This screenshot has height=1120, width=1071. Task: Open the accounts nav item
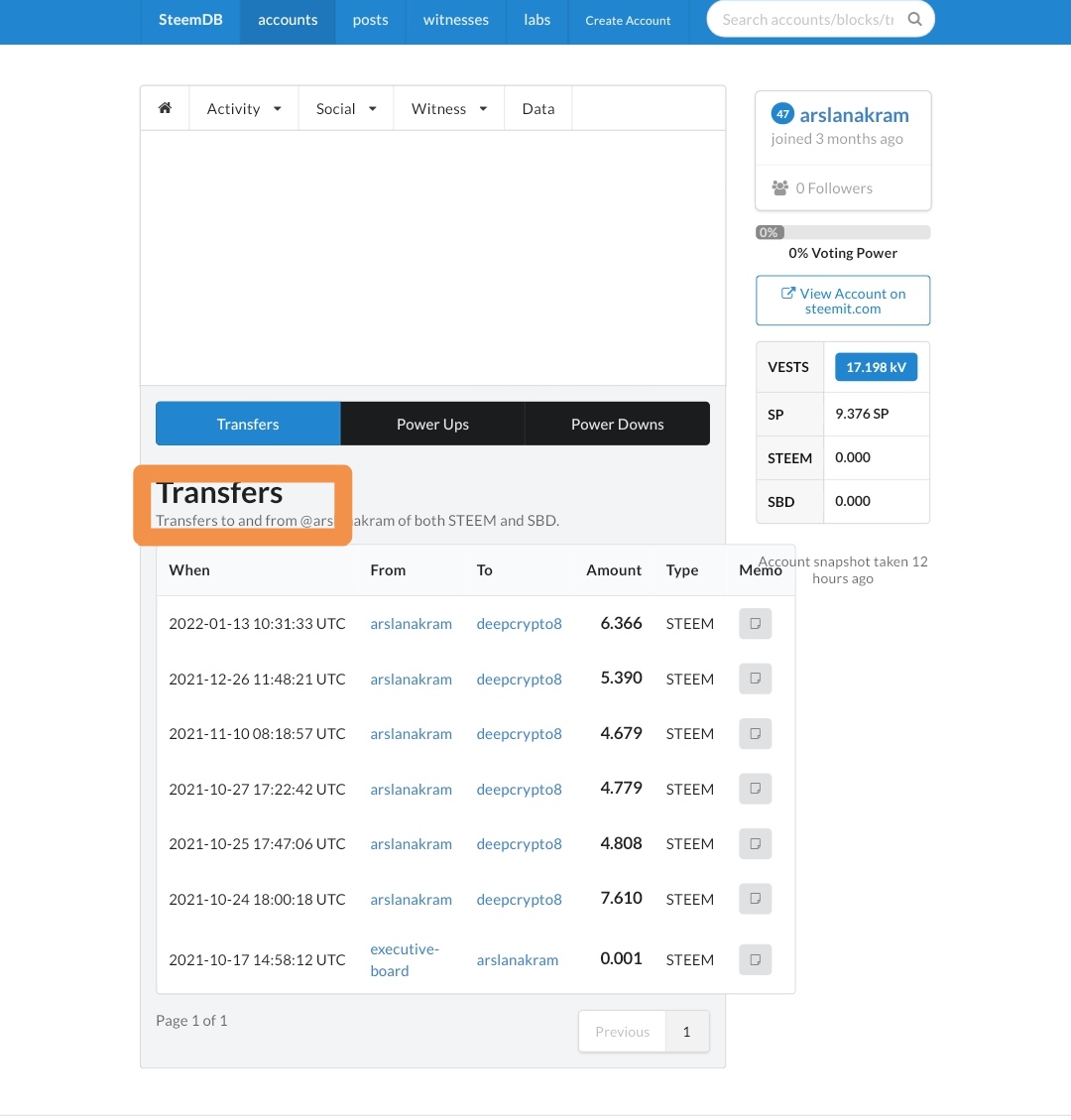coord(288,20)
